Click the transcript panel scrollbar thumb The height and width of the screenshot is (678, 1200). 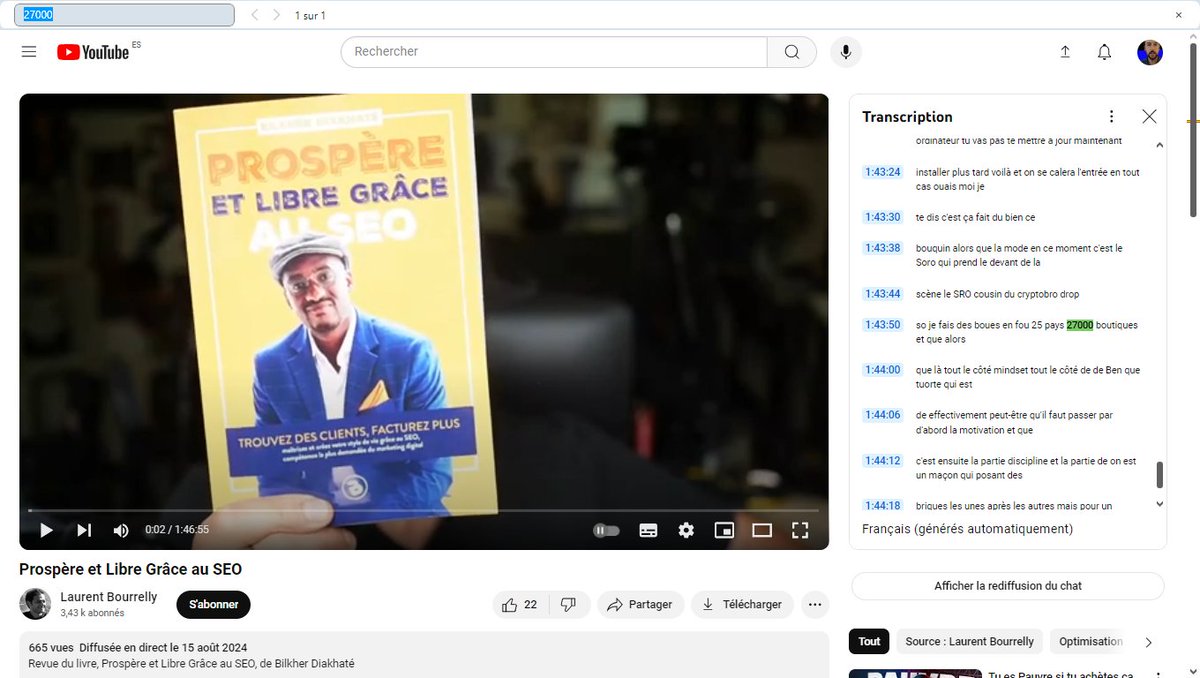[1159, 475]
